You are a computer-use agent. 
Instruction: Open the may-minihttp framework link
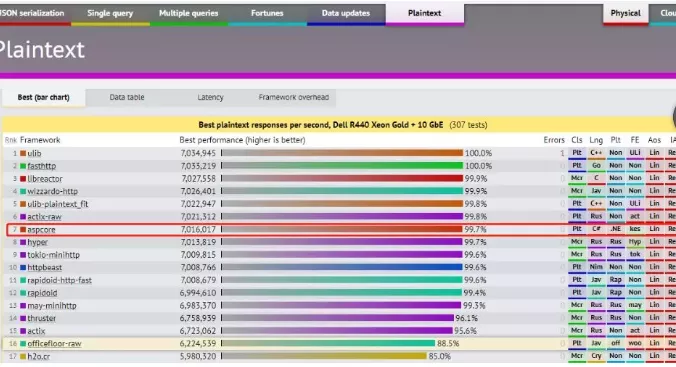(52, 306)
